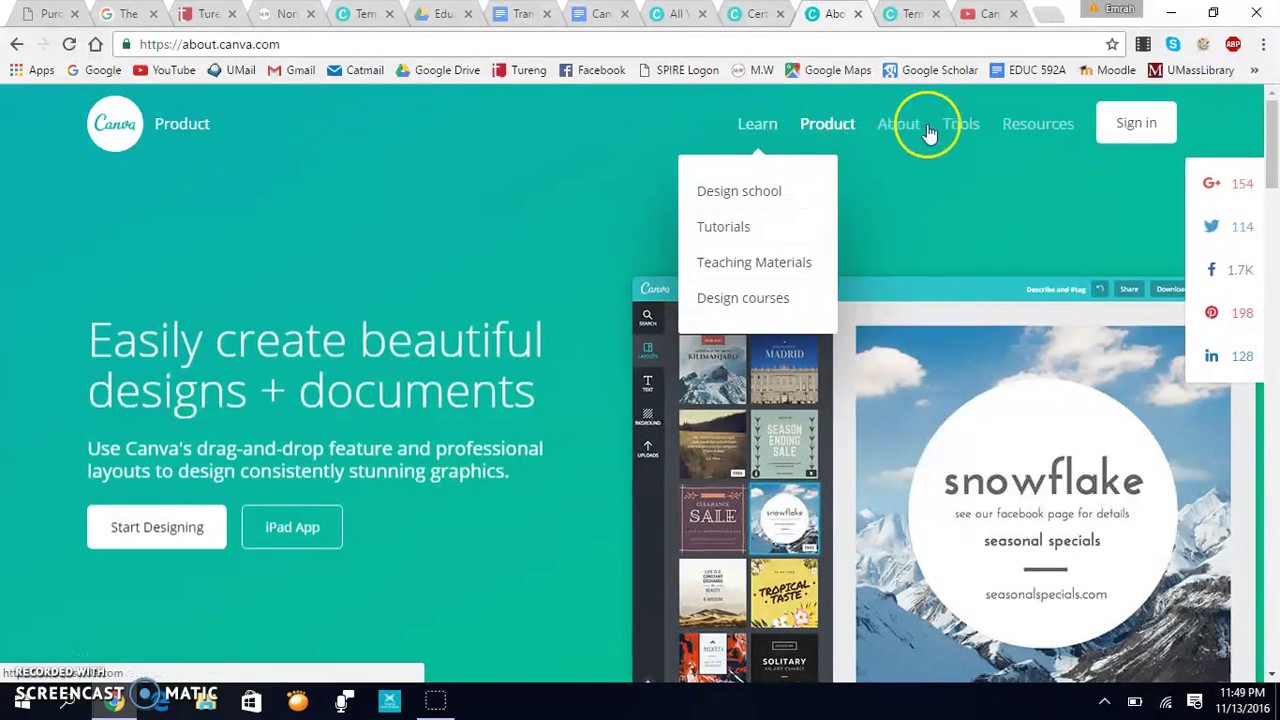The width and height of the screenshot is (1280, 720).
Task: Open the Tools navigation menu
Action: (x=961, y=124)
